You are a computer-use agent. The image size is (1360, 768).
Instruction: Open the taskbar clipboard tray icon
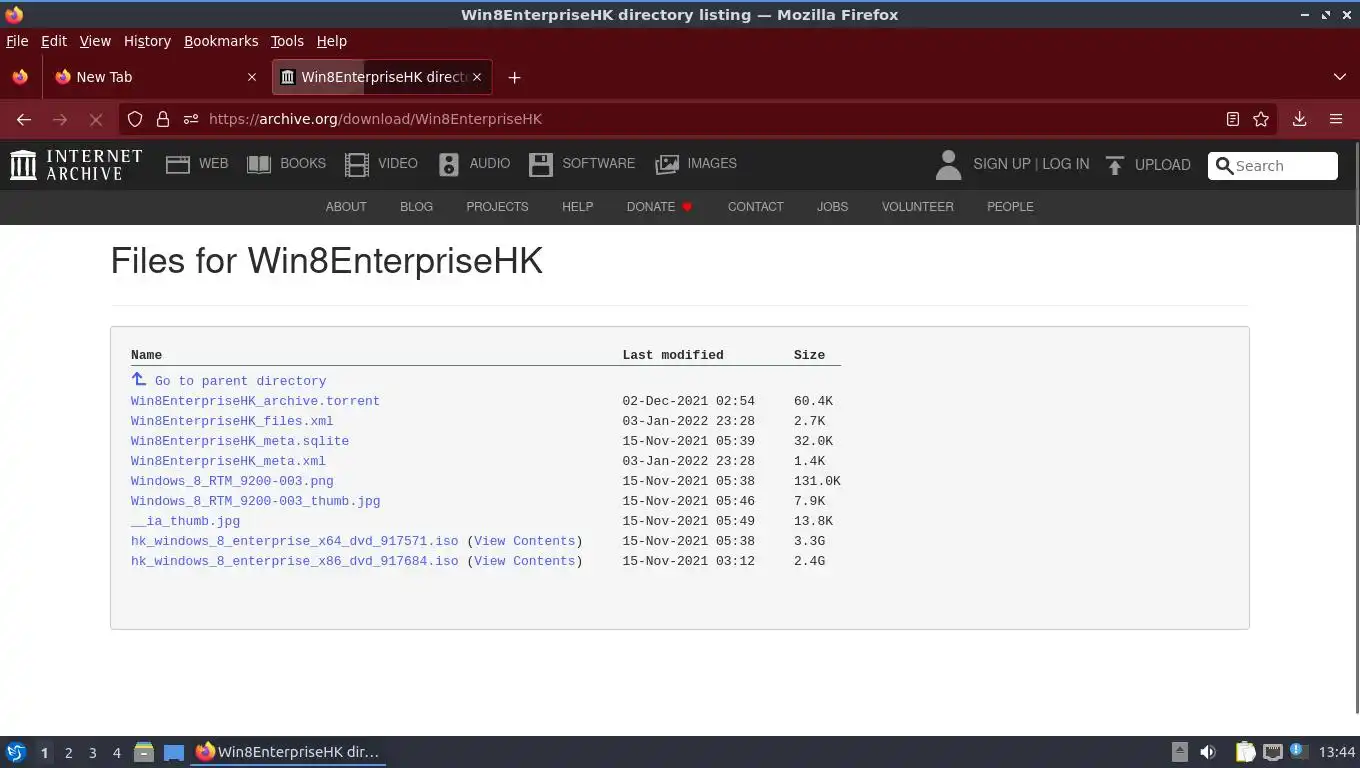[x=1245, y=752]
